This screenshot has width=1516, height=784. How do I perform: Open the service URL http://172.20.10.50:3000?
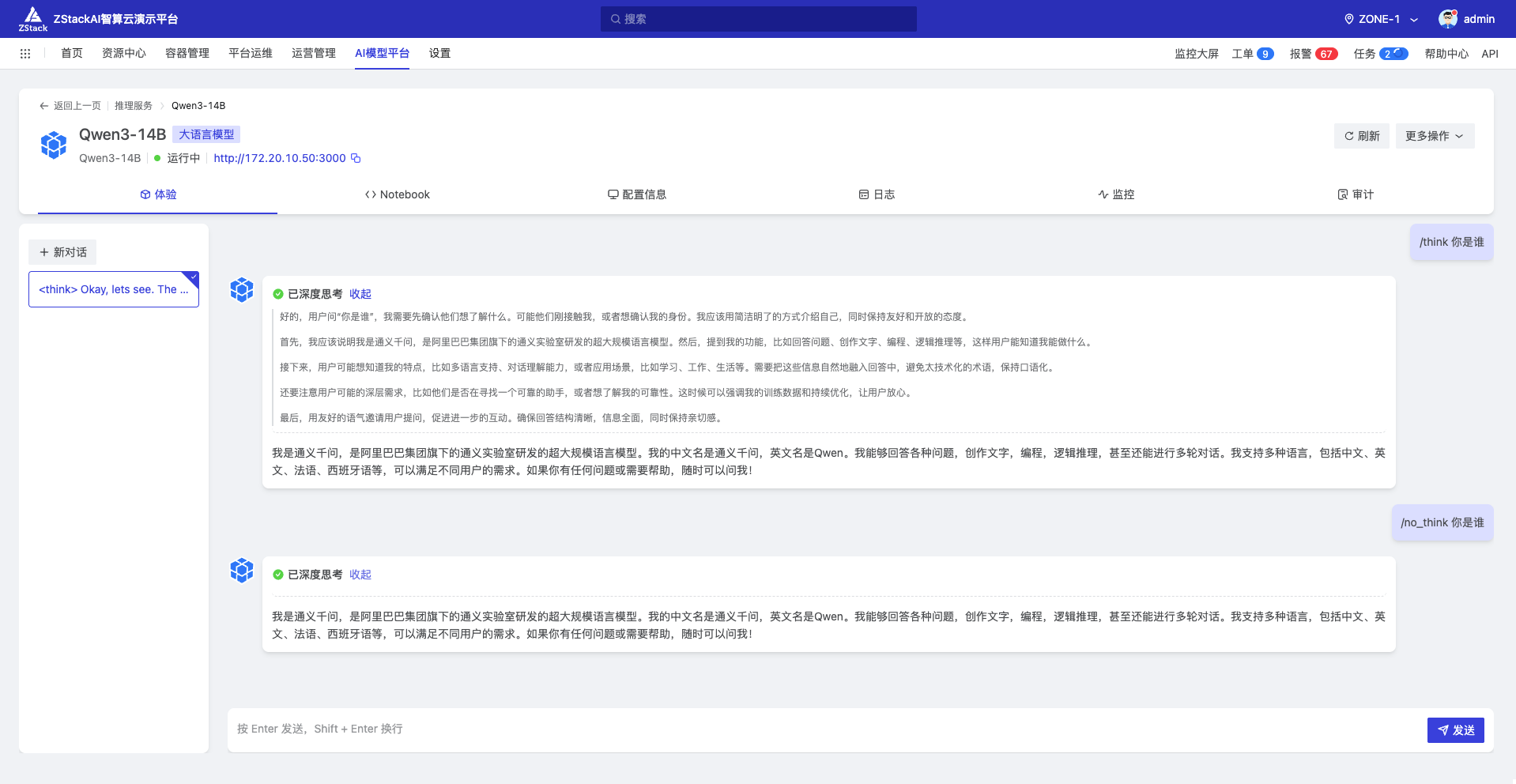pyautogui.click(x=280, y=158)
